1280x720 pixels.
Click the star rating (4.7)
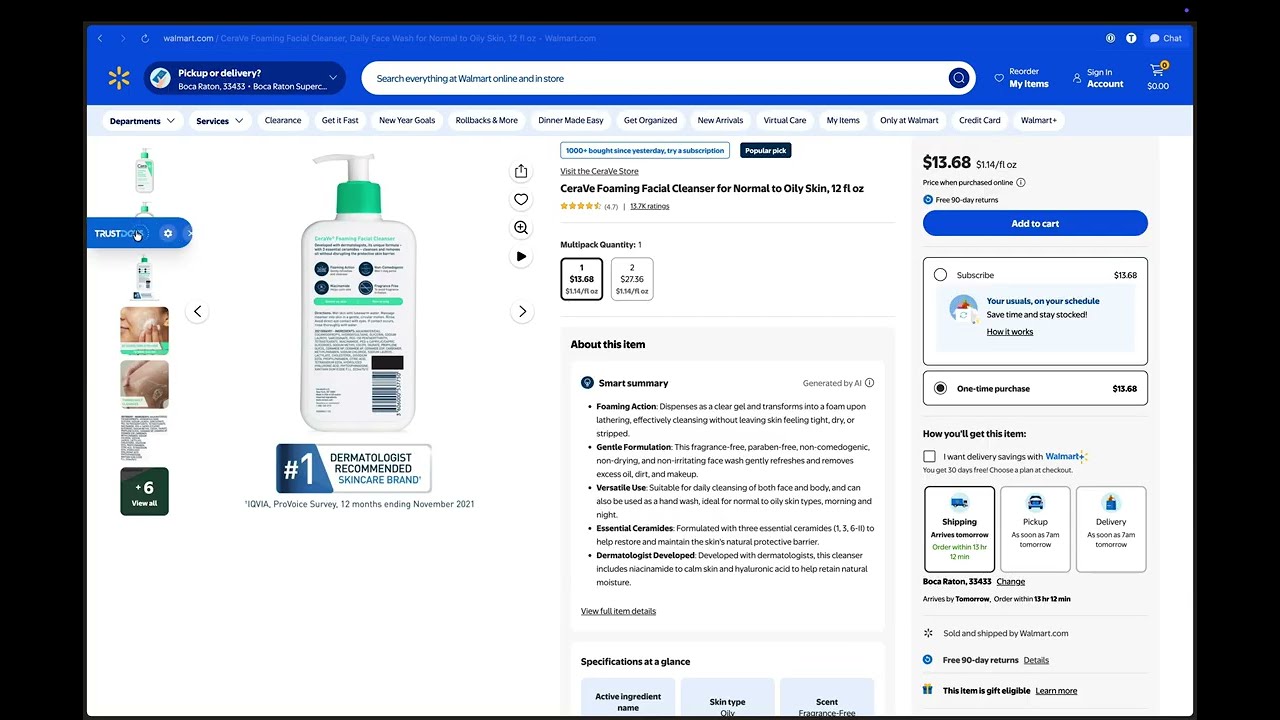point(589,206)
